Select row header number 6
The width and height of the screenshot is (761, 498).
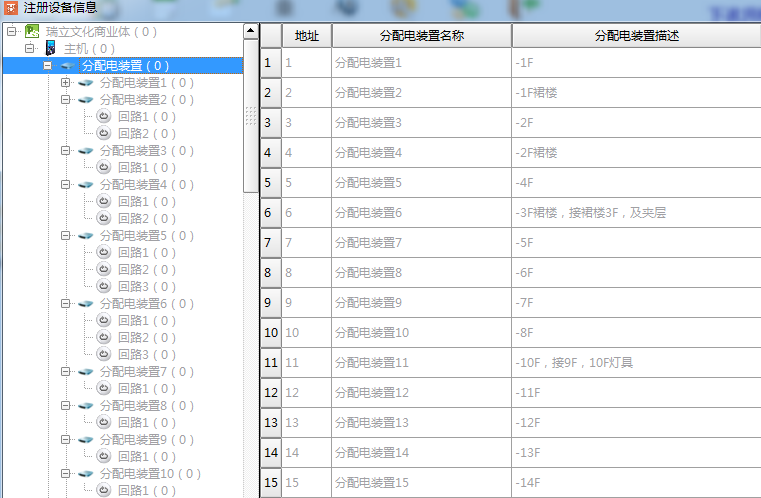[269, 213]
